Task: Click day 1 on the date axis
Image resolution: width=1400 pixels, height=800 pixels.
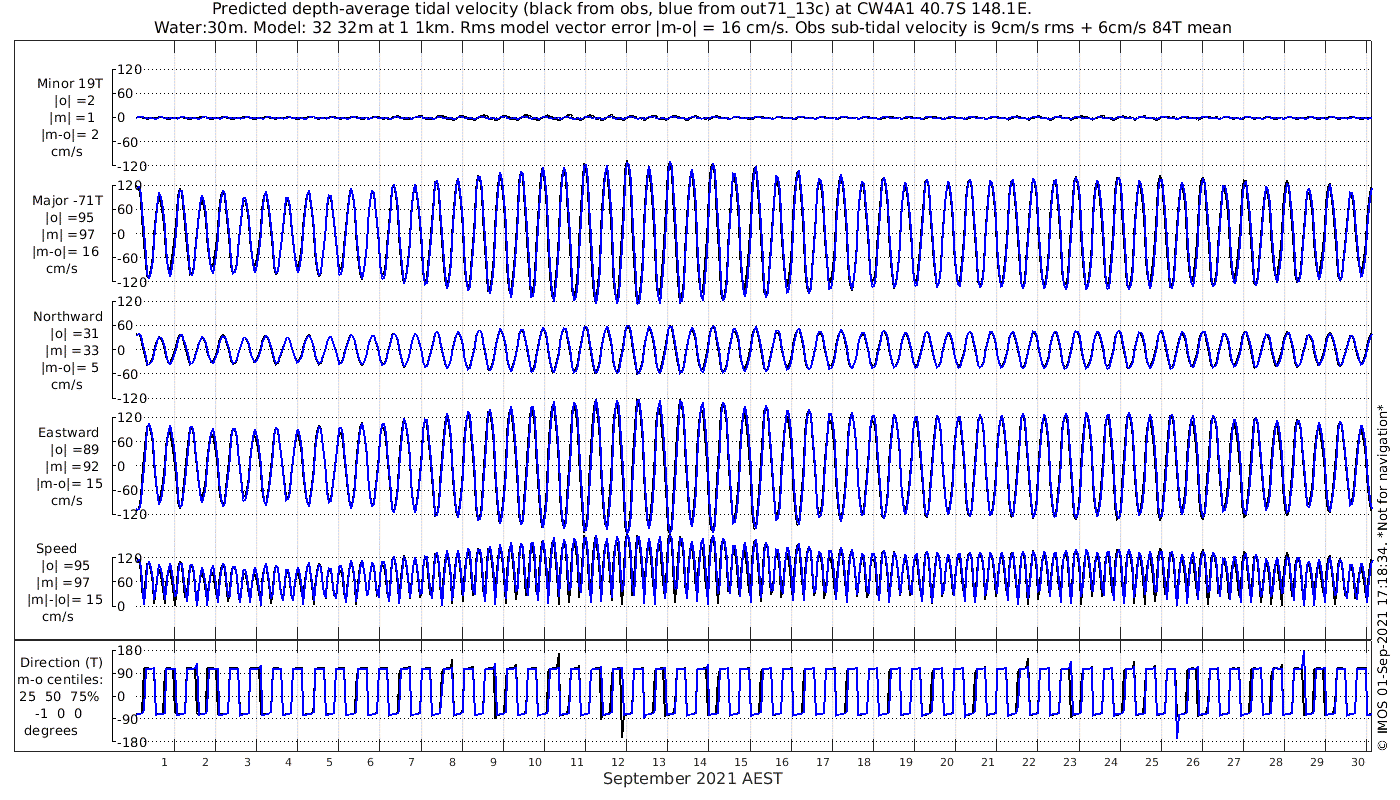Action: pos(165,762)
